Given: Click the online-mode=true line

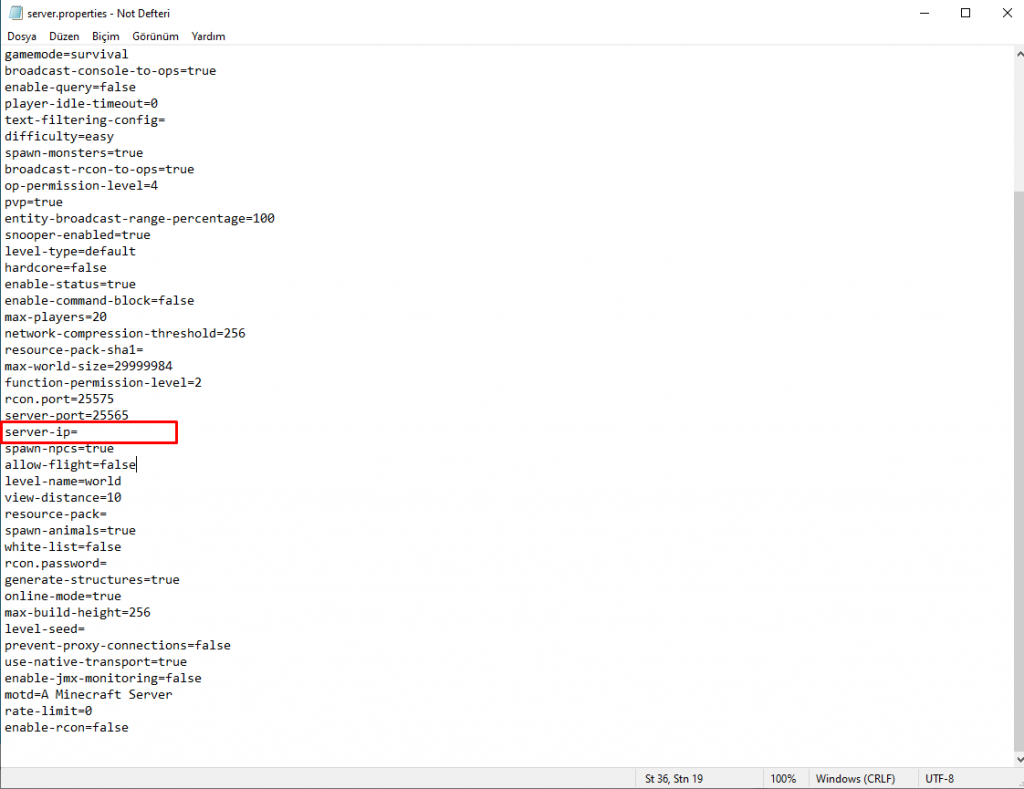Looking at the screenshot, I should (62, 596).
